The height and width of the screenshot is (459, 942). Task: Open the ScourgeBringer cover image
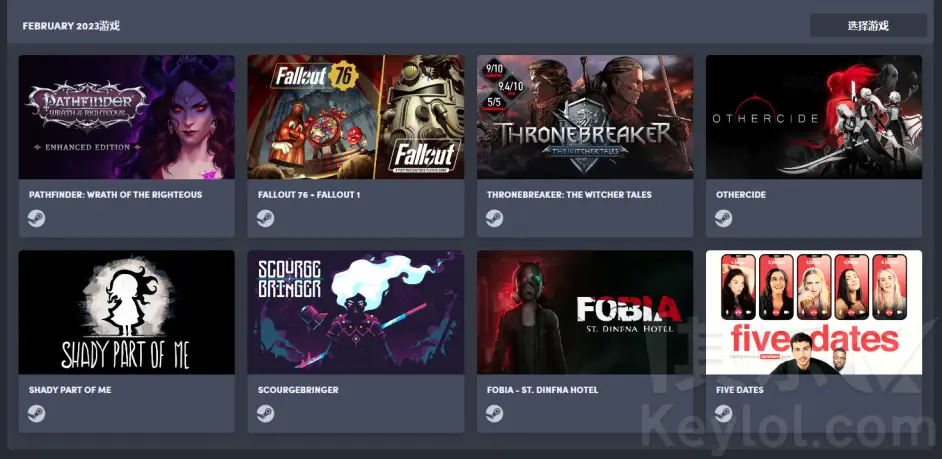356,312
